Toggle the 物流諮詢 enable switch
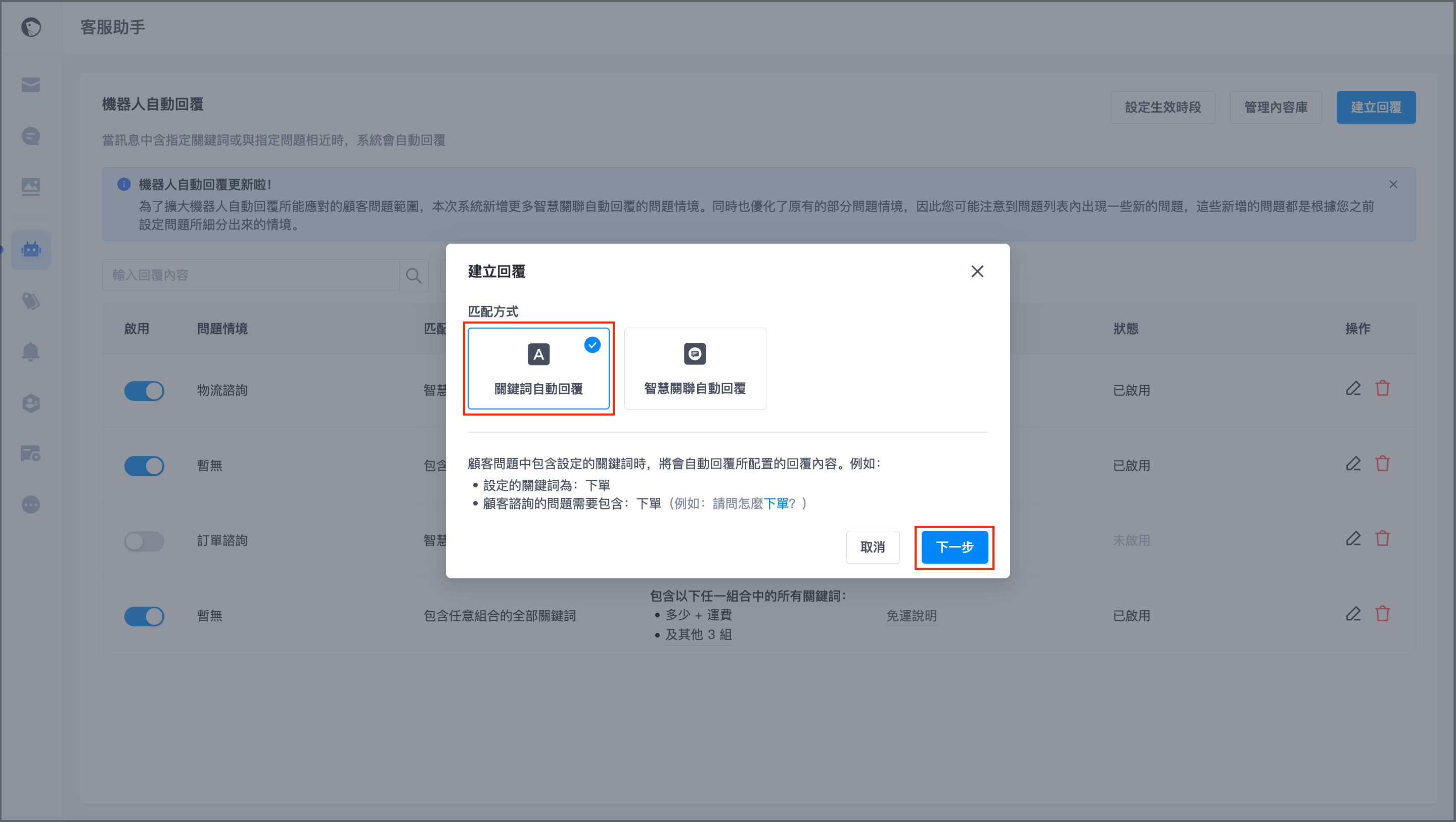 coord(144,391)
